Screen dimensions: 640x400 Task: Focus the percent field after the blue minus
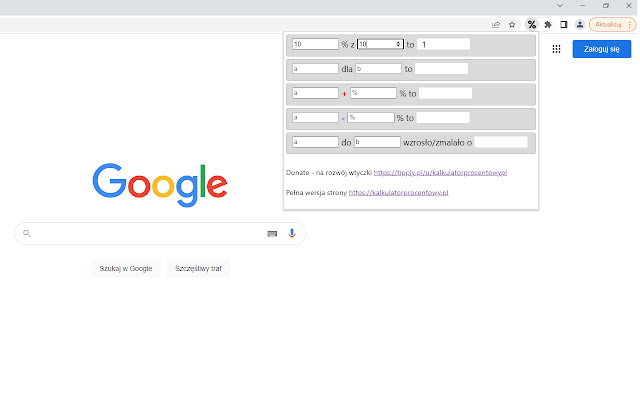pos(371,118)
